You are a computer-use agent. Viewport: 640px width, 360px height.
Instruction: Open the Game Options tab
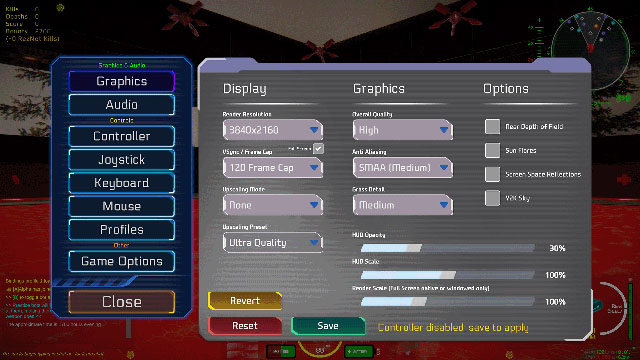tap(122, 261)
